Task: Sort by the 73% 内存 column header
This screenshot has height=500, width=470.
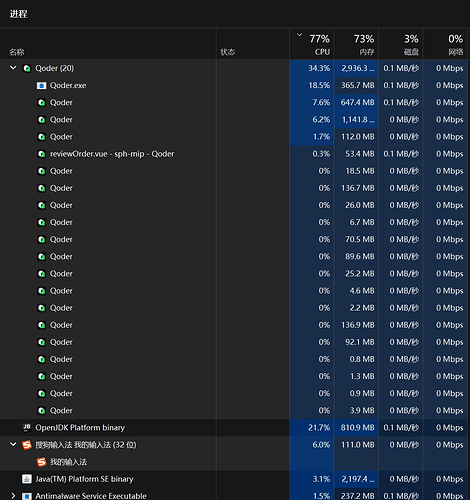Action: (x=356, y=44)
